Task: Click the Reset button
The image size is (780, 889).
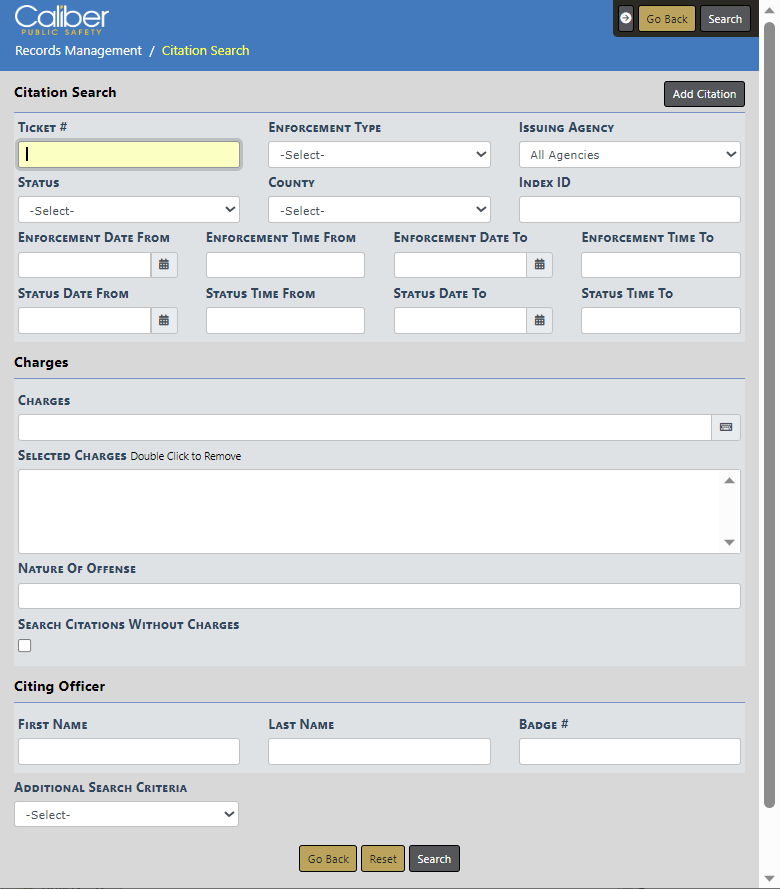Action: pyautogui.click(x=383, y=859)
